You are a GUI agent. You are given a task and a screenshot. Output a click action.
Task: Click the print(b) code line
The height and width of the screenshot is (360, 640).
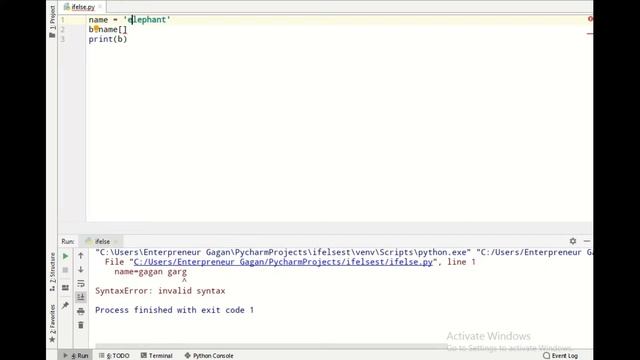coord(108,39)
